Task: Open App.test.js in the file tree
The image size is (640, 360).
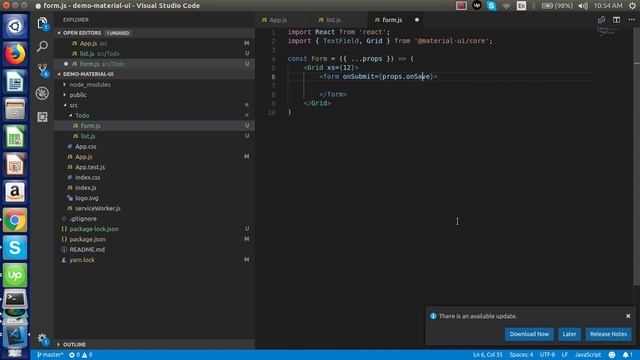Action: (154, 167)
